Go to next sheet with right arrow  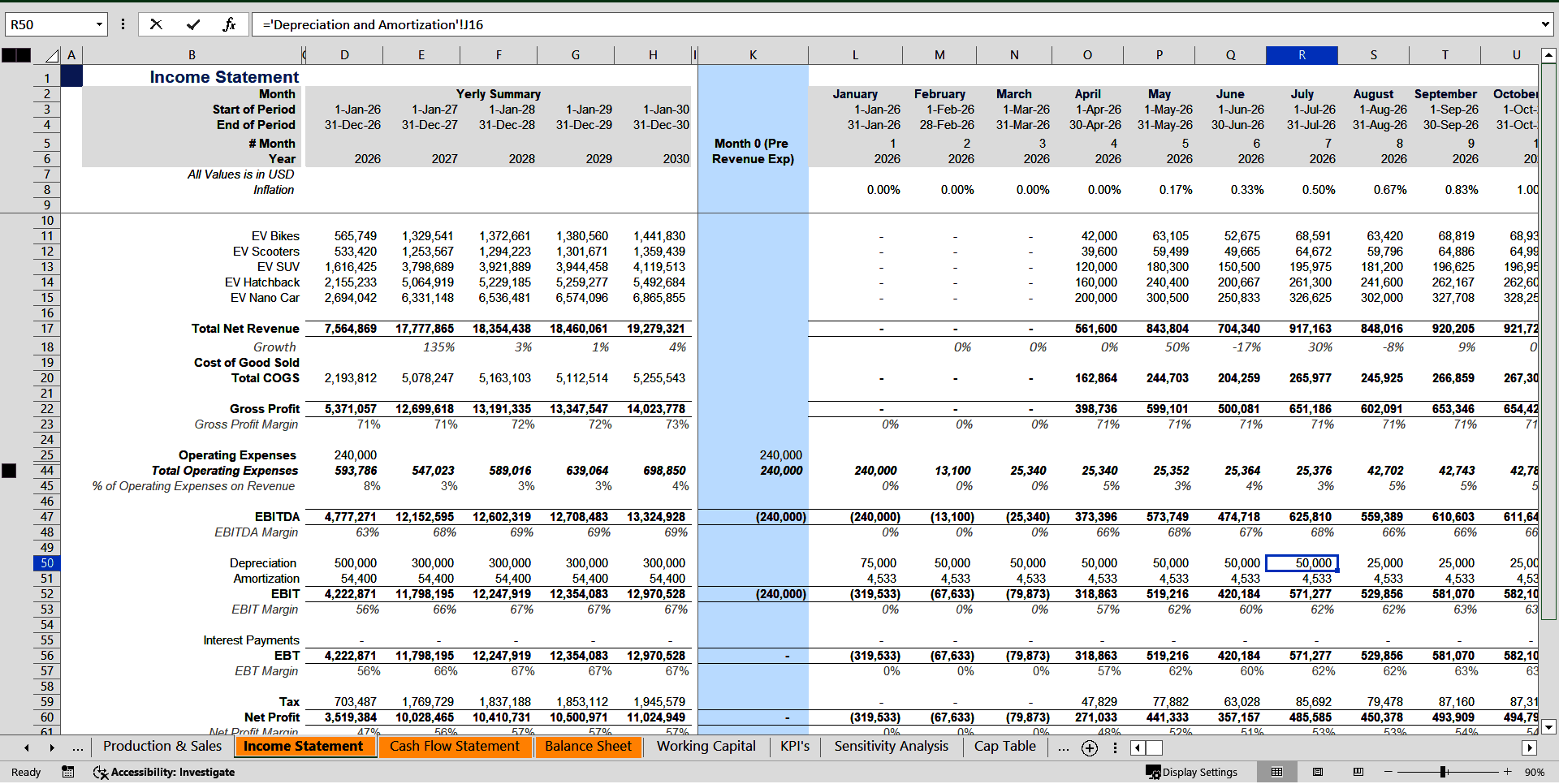pyautogui.click(x=52, y=747)
